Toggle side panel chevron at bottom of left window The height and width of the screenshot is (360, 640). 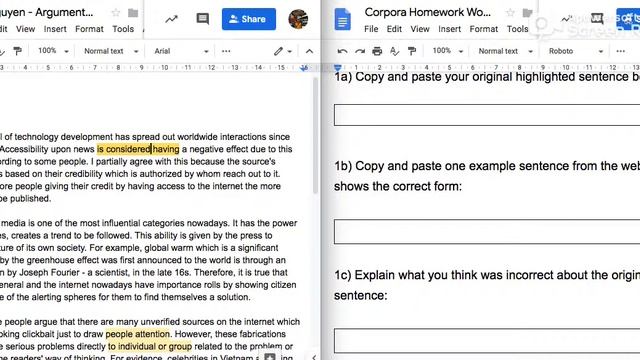(x=314, y=357)
